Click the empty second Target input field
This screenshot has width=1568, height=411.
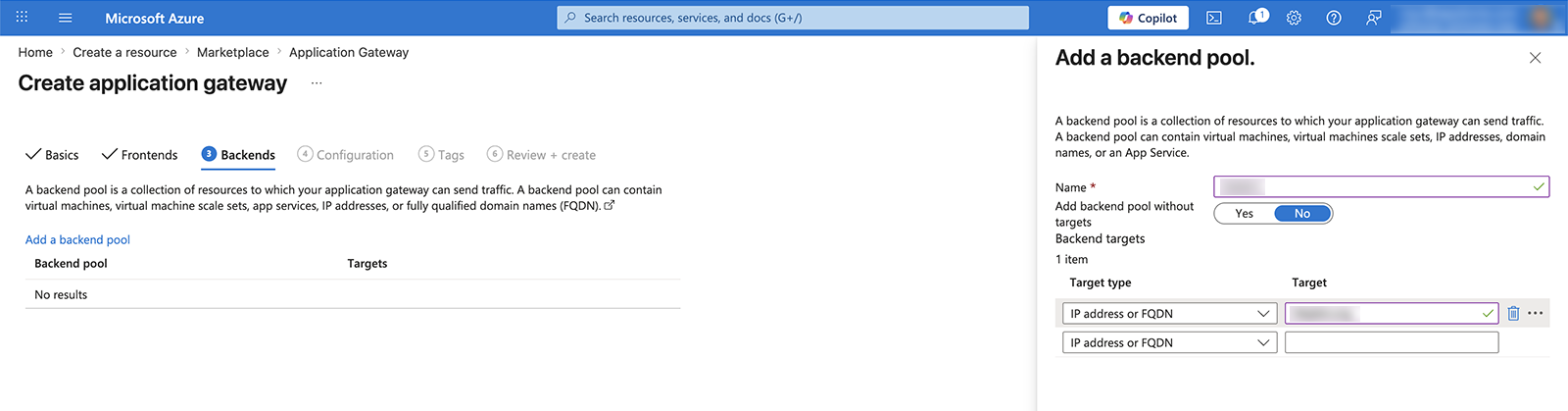1392,342
